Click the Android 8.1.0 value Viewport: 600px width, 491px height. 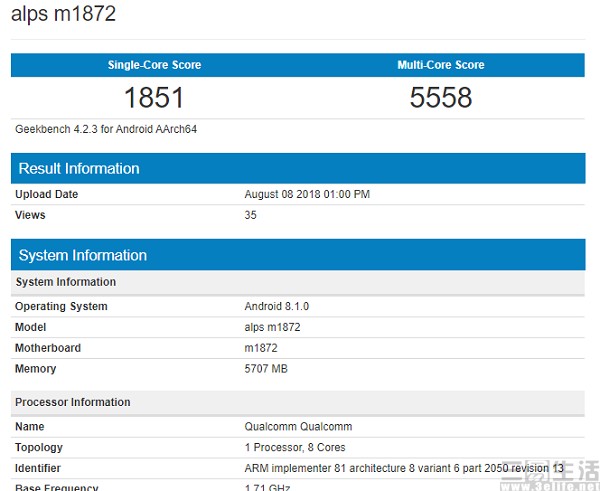click(x=275, y=306)
